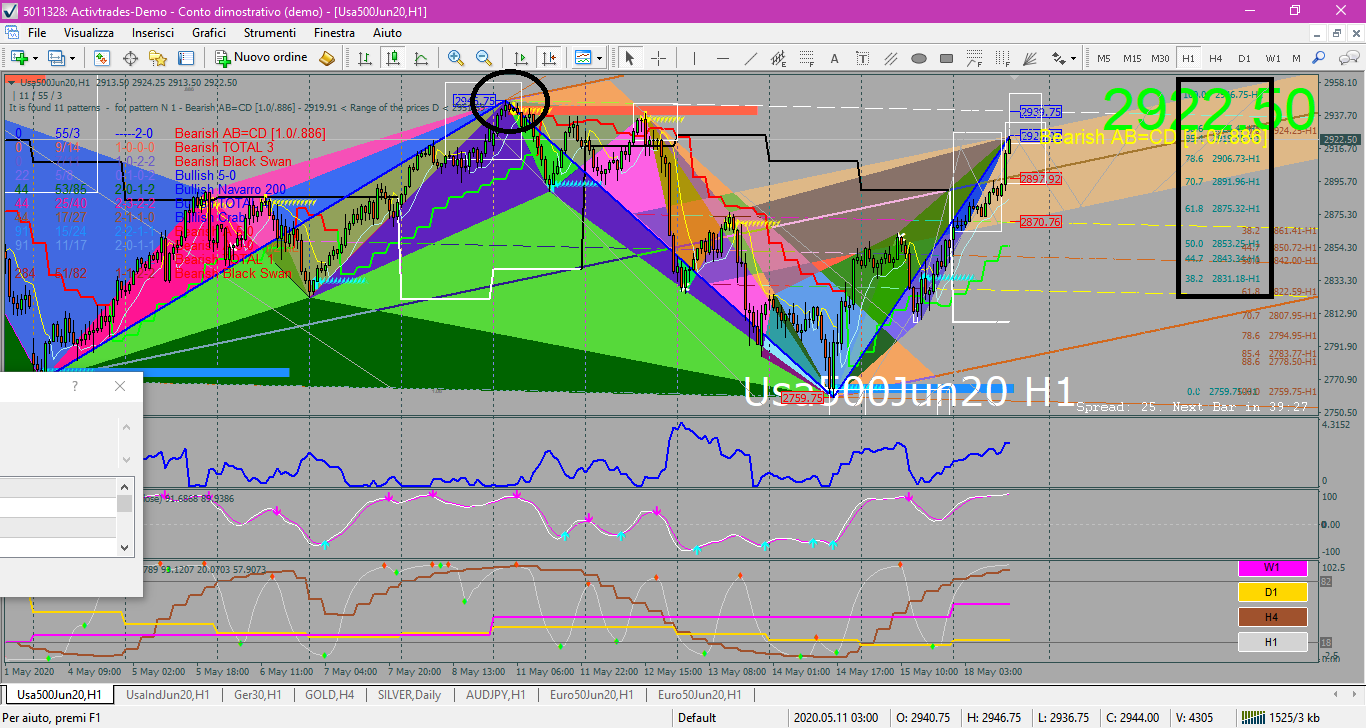Switch to the M30 timeframe
The image size is (1366, 728).
pyautogui.click(x=1160, y=58)
